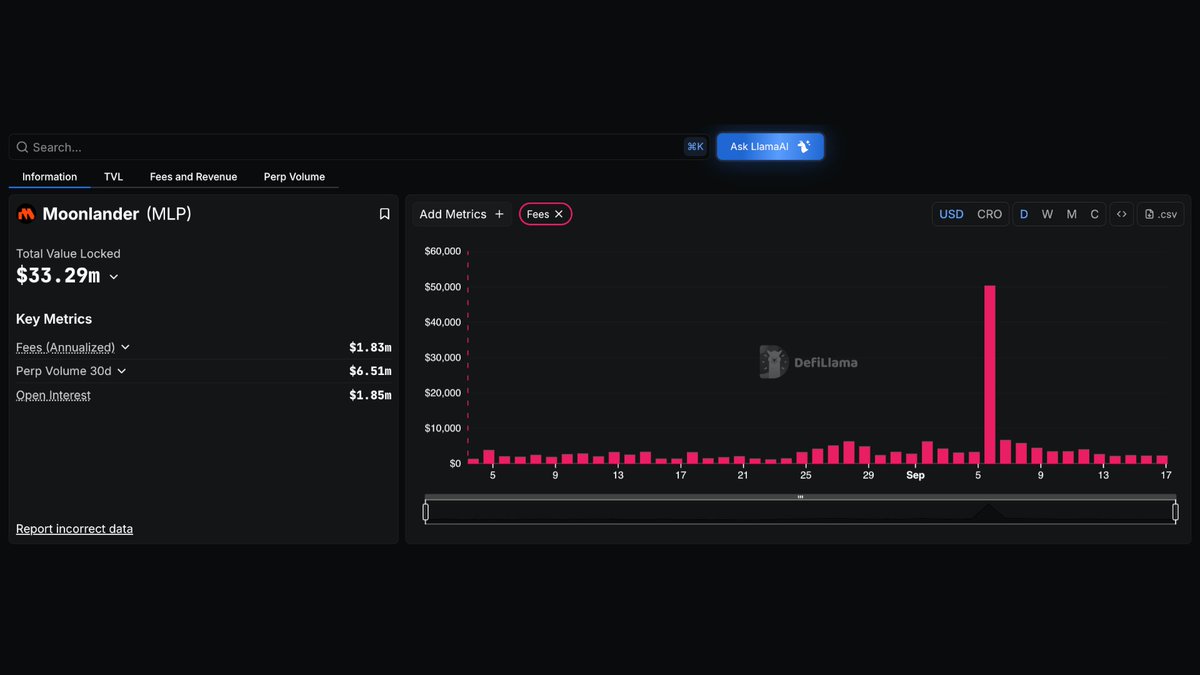
Task: Switch chart denomination to CRO
Action: click(989, 214)
